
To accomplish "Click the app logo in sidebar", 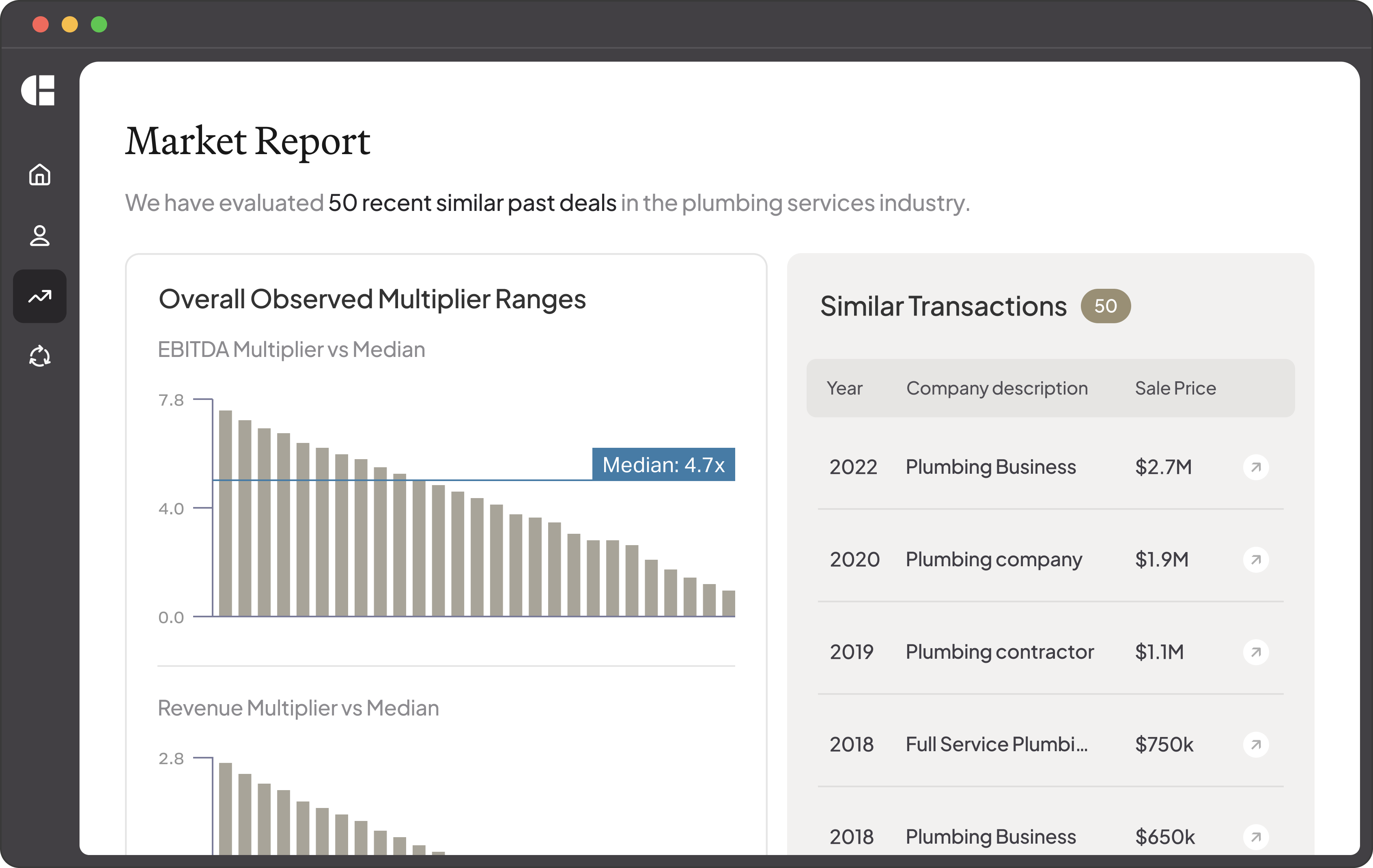I will coord(38,90).
